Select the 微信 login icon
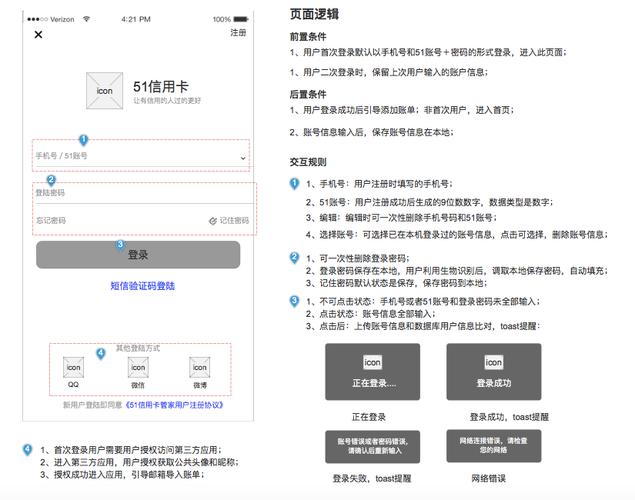 (x=137, y=366)
